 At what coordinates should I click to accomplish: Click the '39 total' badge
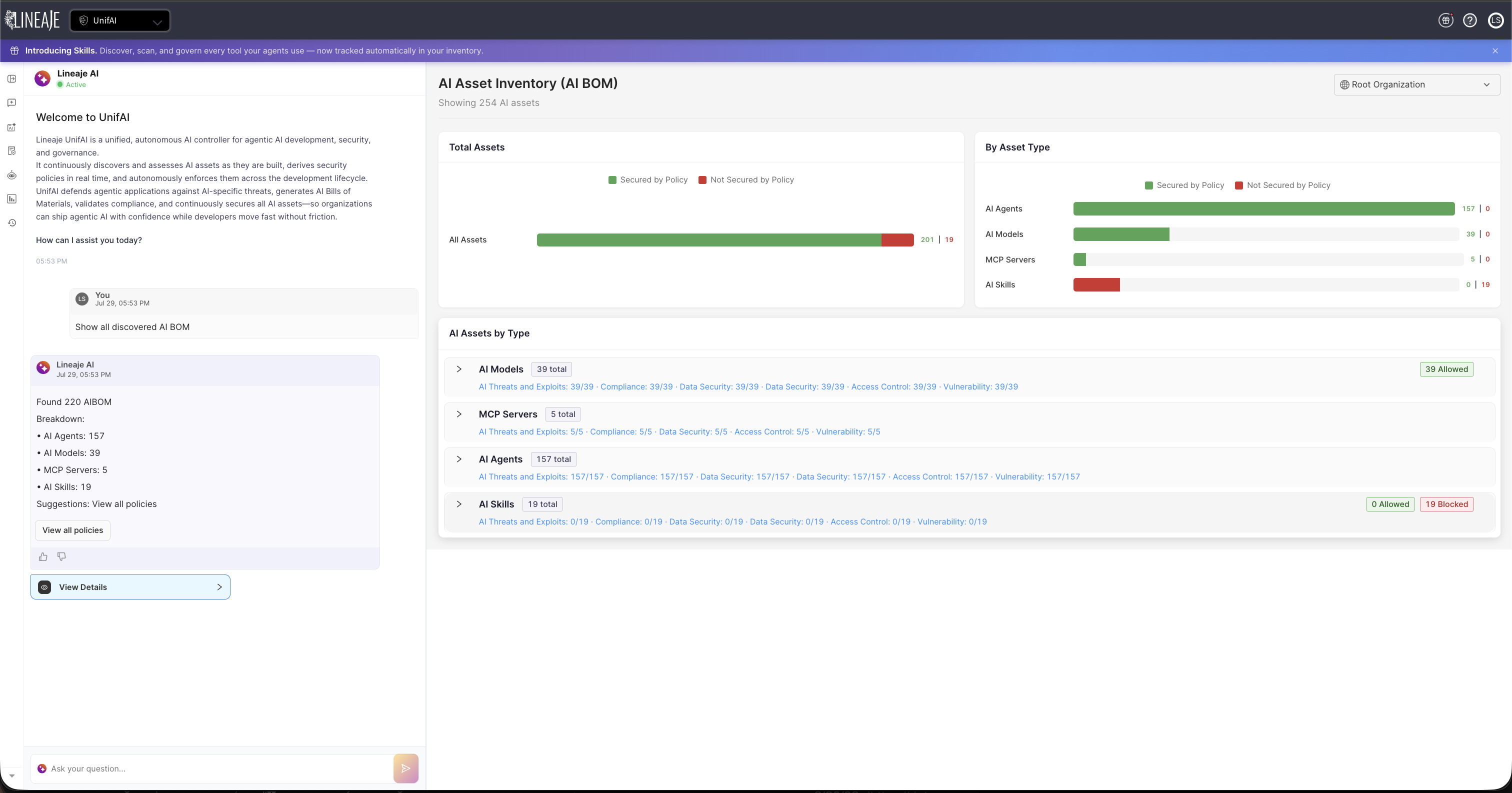coord(551,369)
